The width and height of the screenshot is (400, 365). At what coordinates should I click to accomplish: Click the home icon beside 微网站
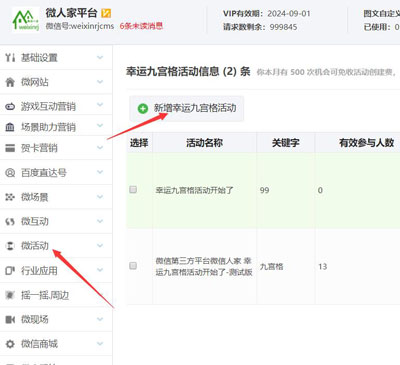(10, 82)
